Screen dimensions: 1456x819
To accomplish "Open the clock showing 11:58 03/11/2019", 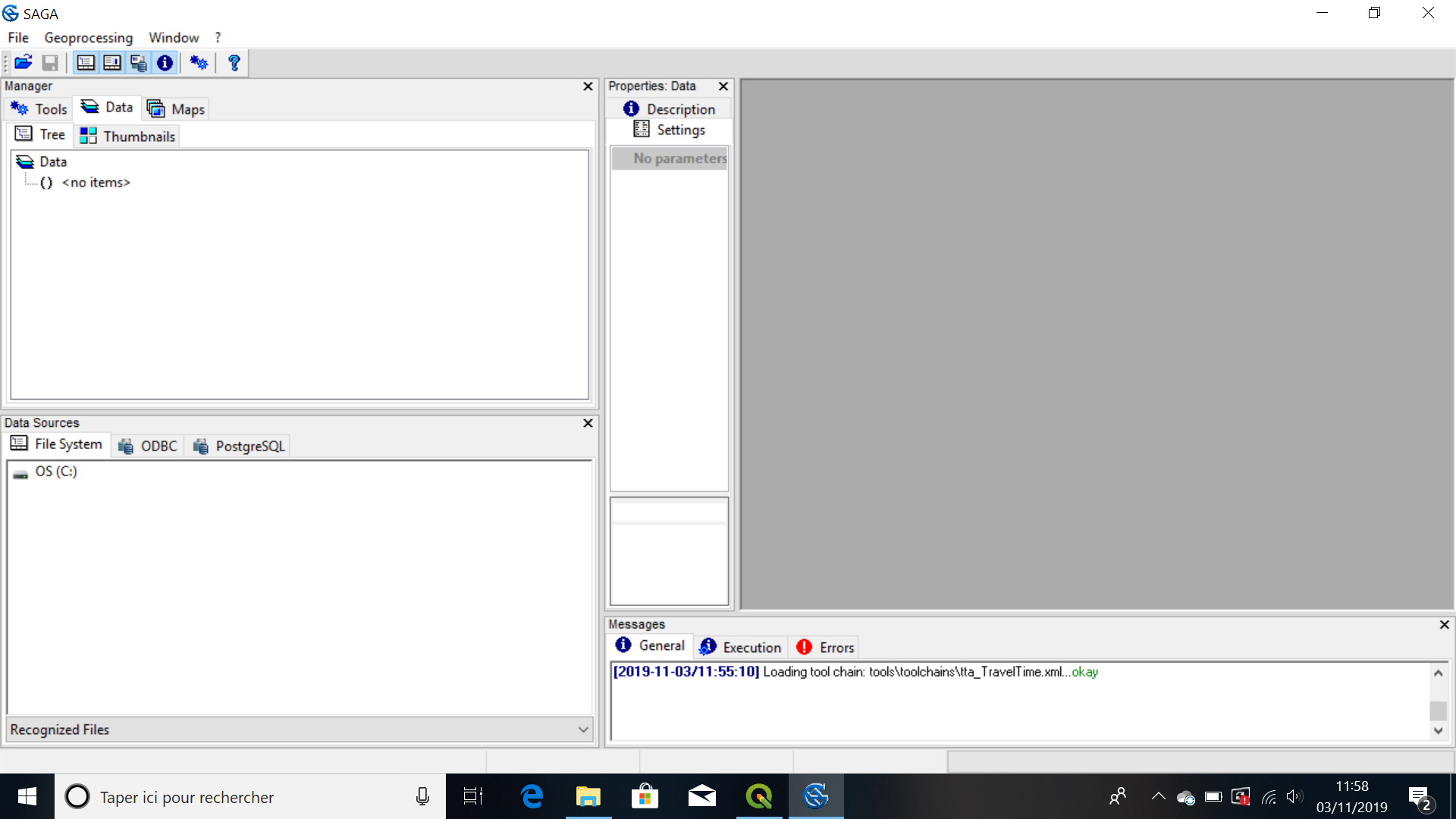I will pos(1352,796).
